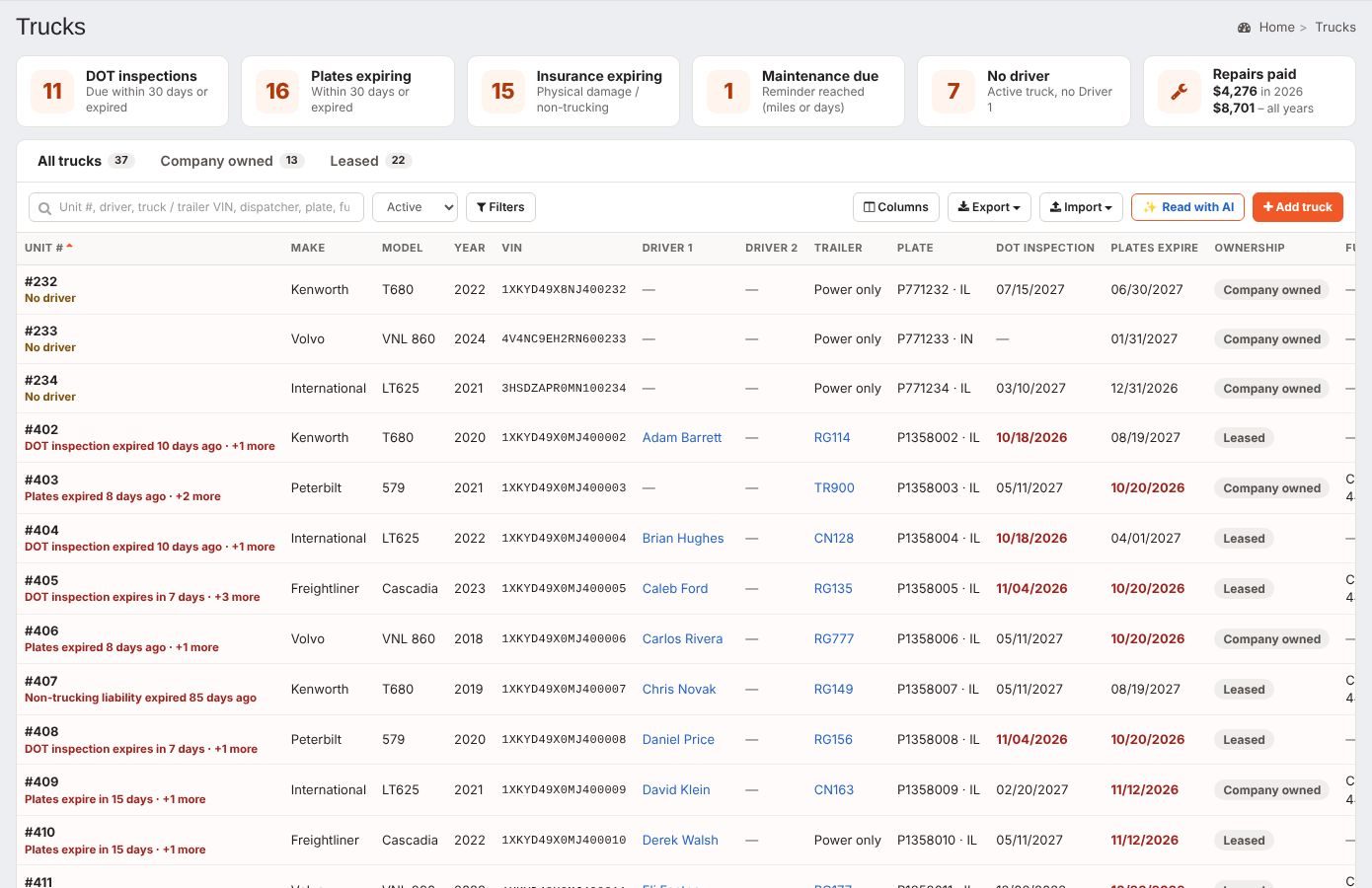This screenshot has width=1372, height=888.
Task: Open the DOT inspections card showing 11
Action: (x=122, y=92)
